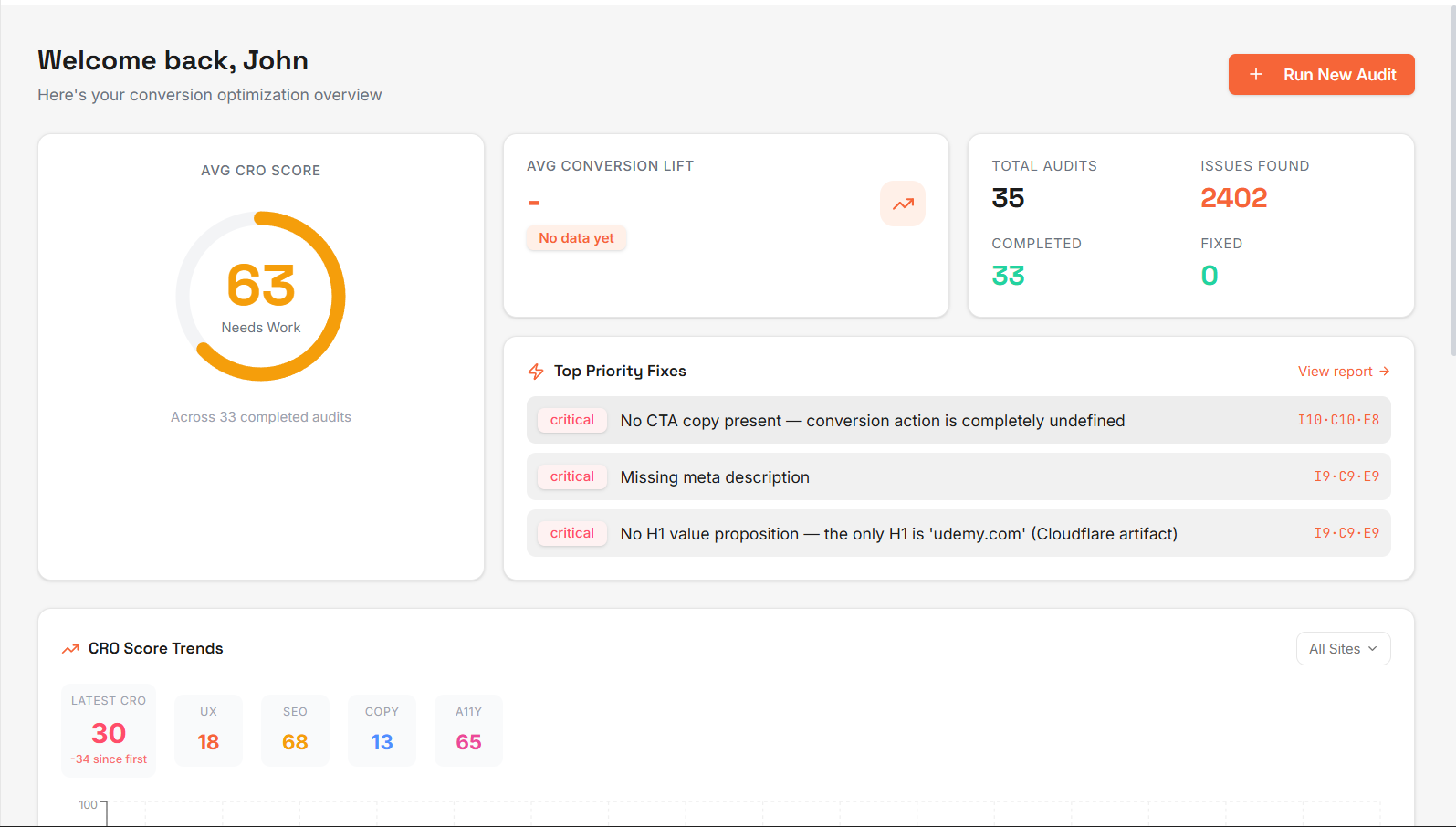This screenshot has width=1456, height=827.
Task: Click the Latest CRO score tile showing 30
Action: click(x=109, y=731)
